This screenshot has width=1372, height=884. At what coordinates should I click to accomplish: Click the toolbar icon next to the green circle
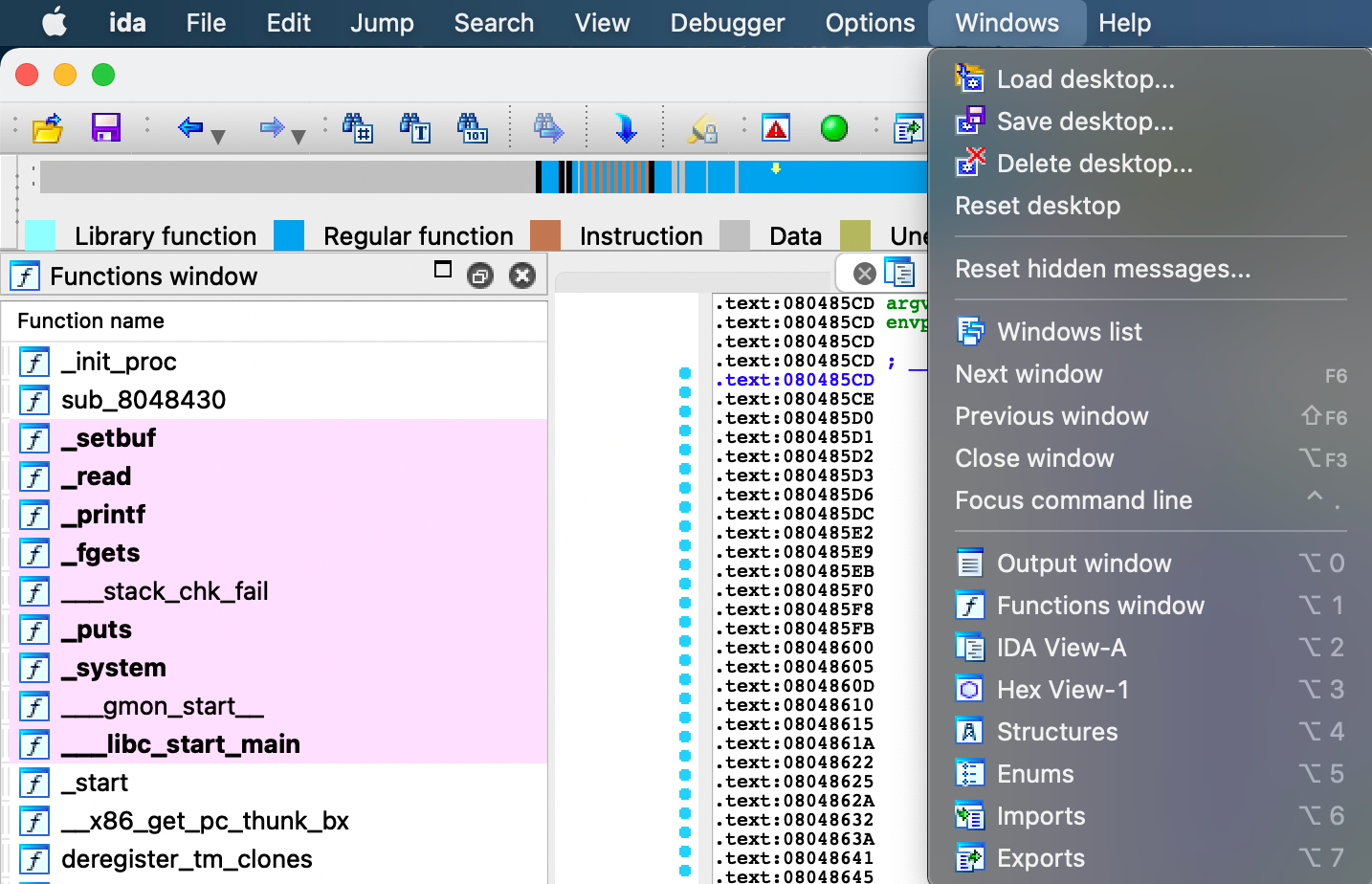(x=908, y=128)
